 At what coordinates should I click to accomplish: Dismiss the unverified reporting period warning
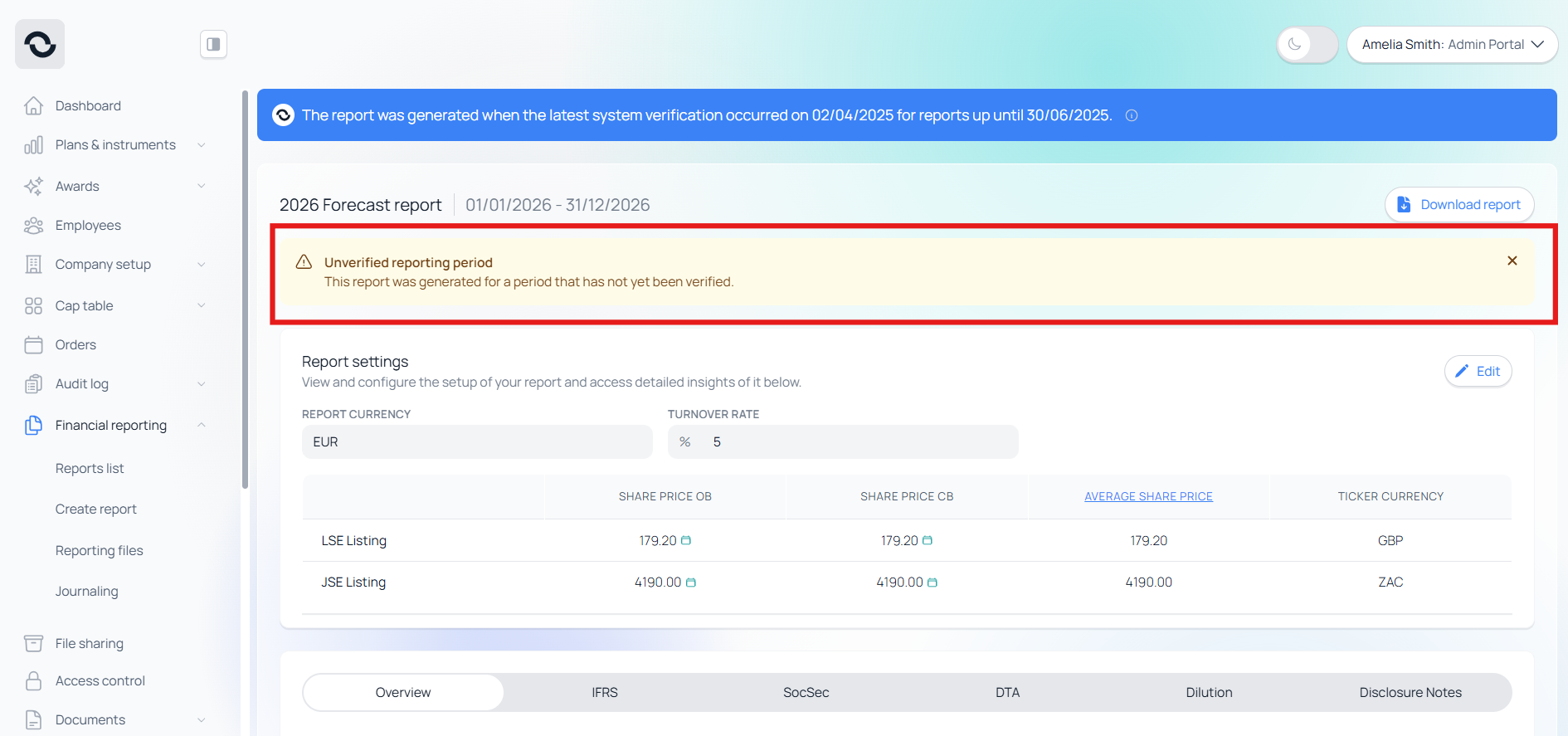click(1512, 261)
